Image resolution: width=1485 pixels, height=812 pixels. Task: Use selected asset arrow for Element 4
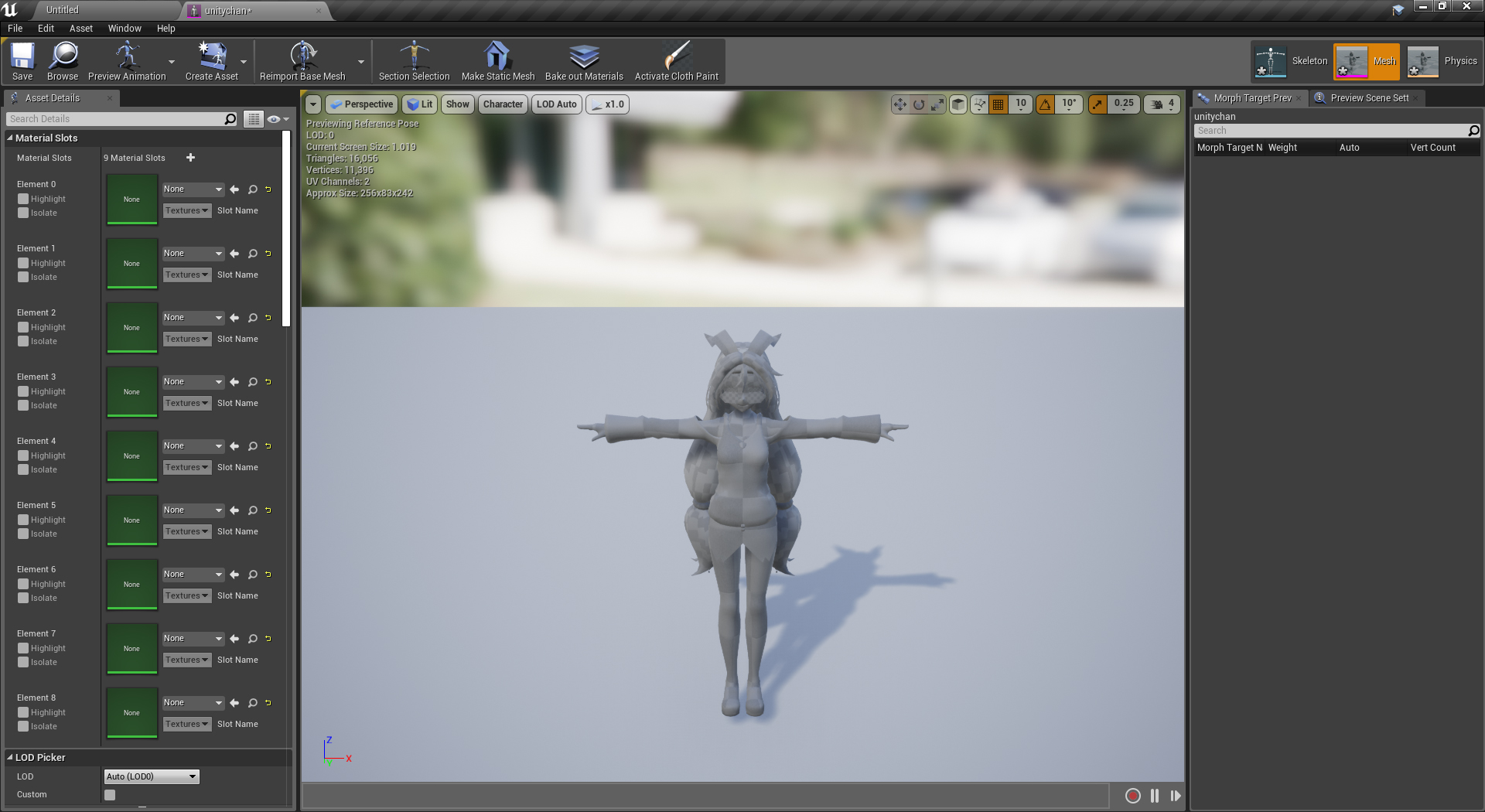[x=234, y=446]
